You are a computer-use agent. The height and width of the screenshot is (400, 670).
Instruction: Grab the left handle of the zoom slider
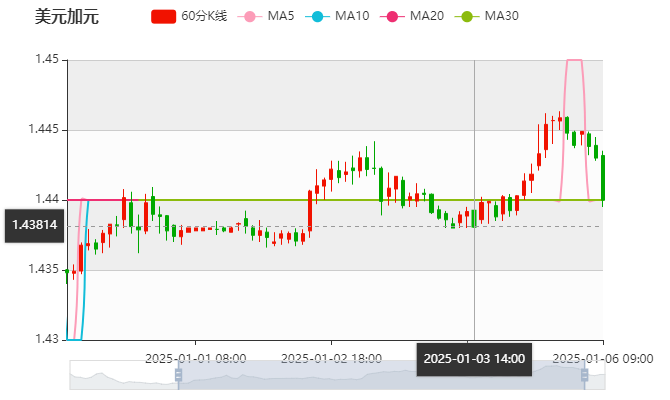point(176,375)
